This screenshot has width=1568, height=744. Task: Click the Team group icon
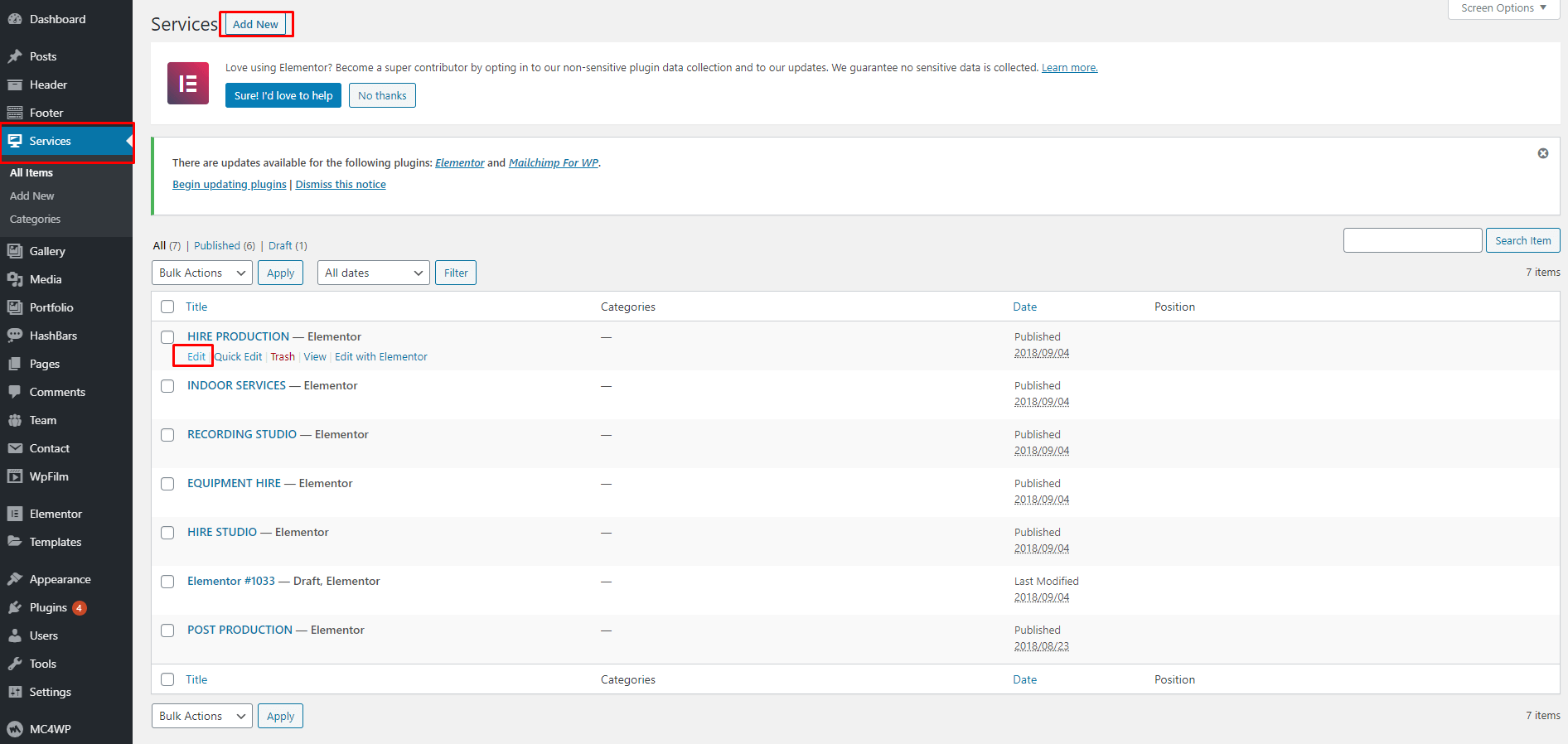(x=15, y=420)
